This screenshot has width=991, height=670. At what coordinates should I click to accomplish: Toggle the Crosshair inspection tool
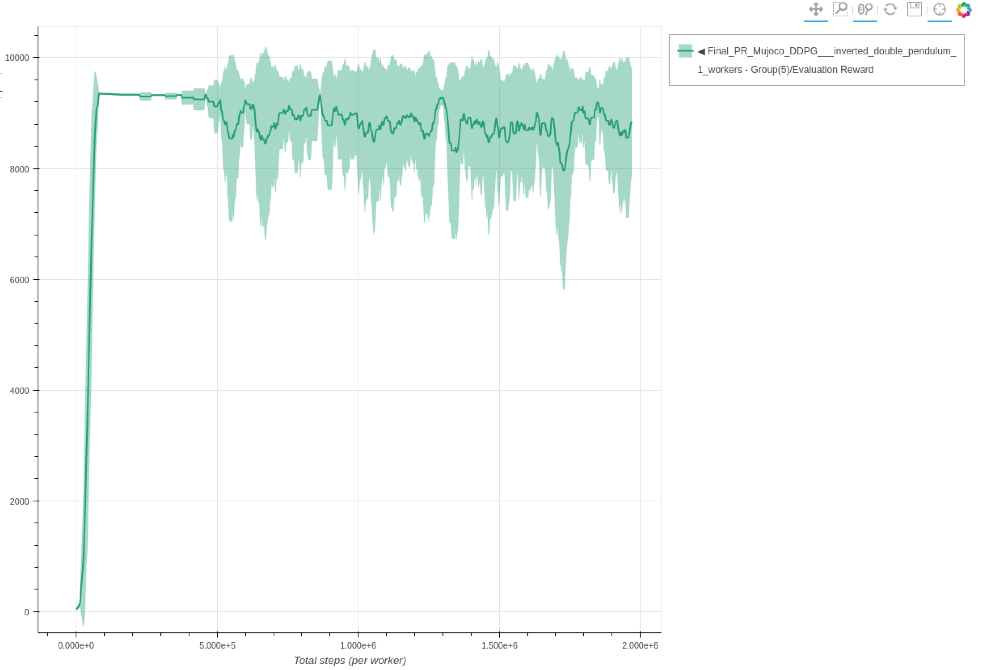coord(939,9)
